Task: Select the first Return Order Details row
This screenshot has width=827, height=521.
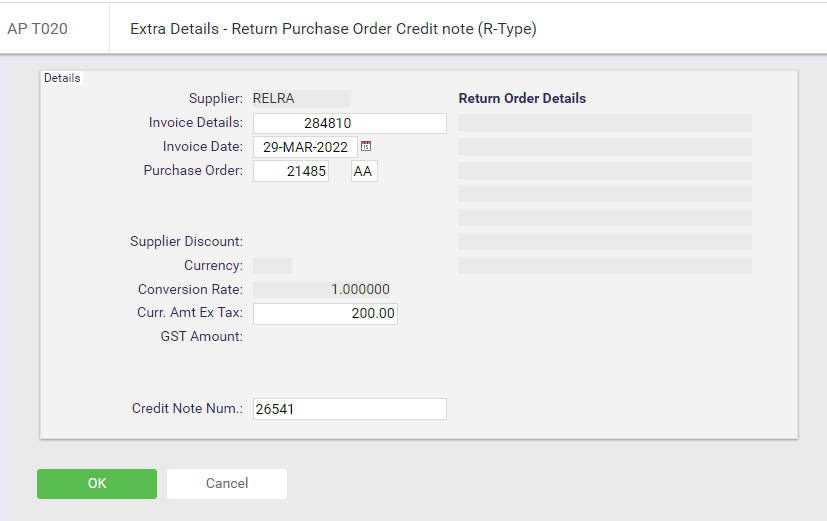Action: click(605, 122)
